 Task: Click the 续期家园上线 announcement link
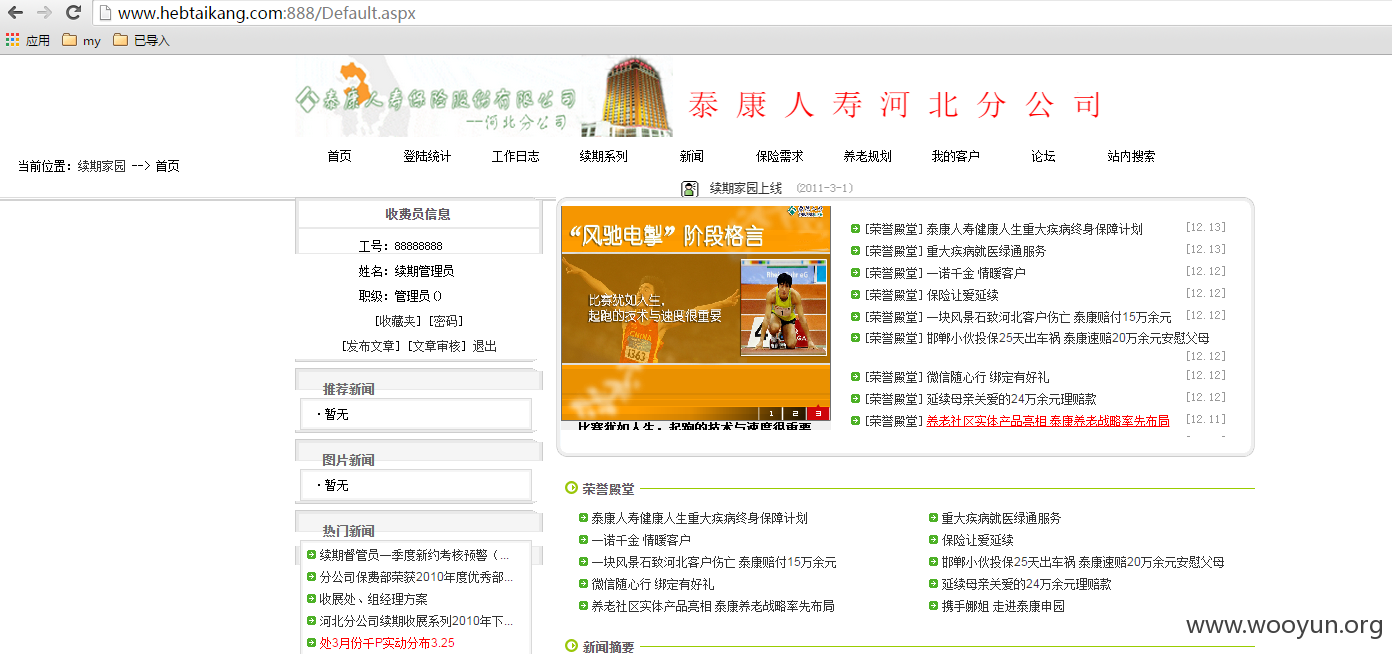(745, 188)
